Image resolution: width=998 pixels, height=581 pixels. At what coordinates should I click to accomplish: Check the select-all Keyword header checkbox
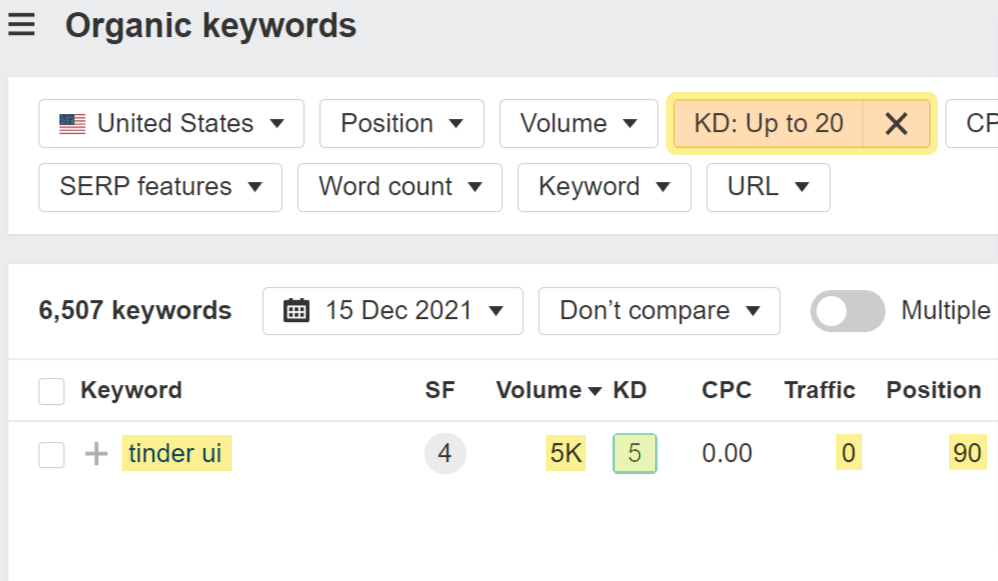coord(51,391)
